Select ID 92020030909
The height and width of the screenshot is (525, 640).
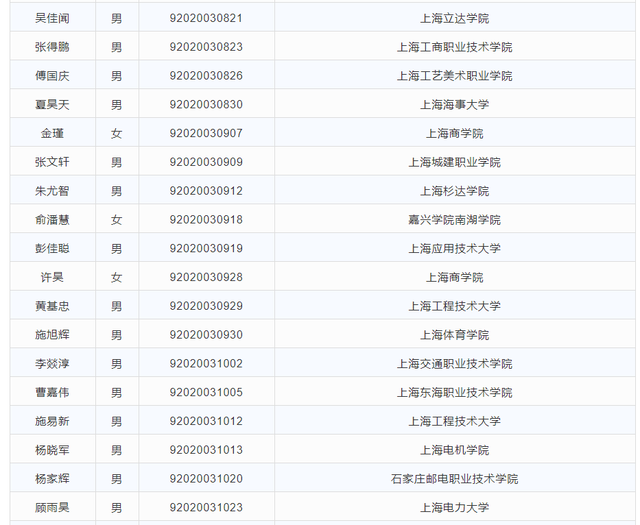click(x=206, y=162)
